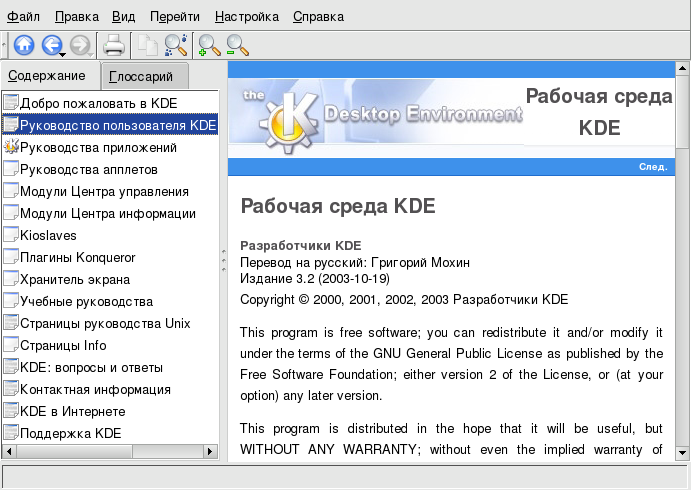691x490 pixels.
Task: Select Страницы Info entry
Action: tap(63, 345)
